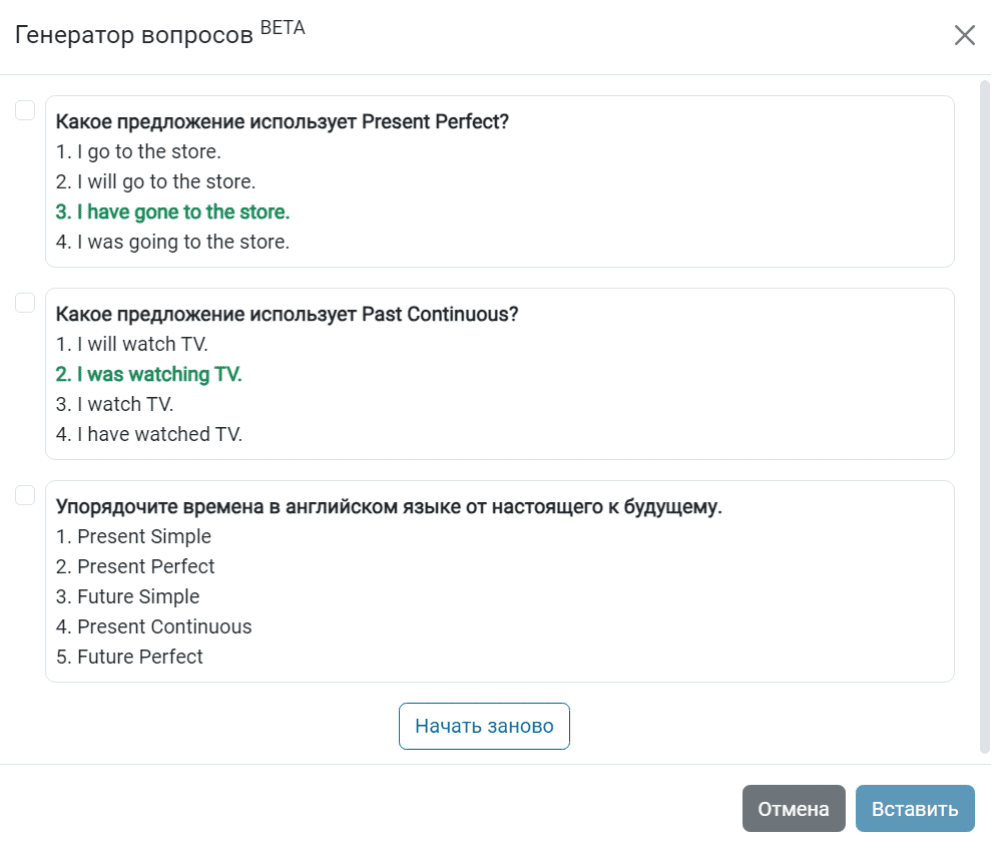Image resolution: width=993 pixels, height=848 pixels.
Task: Check the Past Continuous question checkbox
Action: pos(25,303)
